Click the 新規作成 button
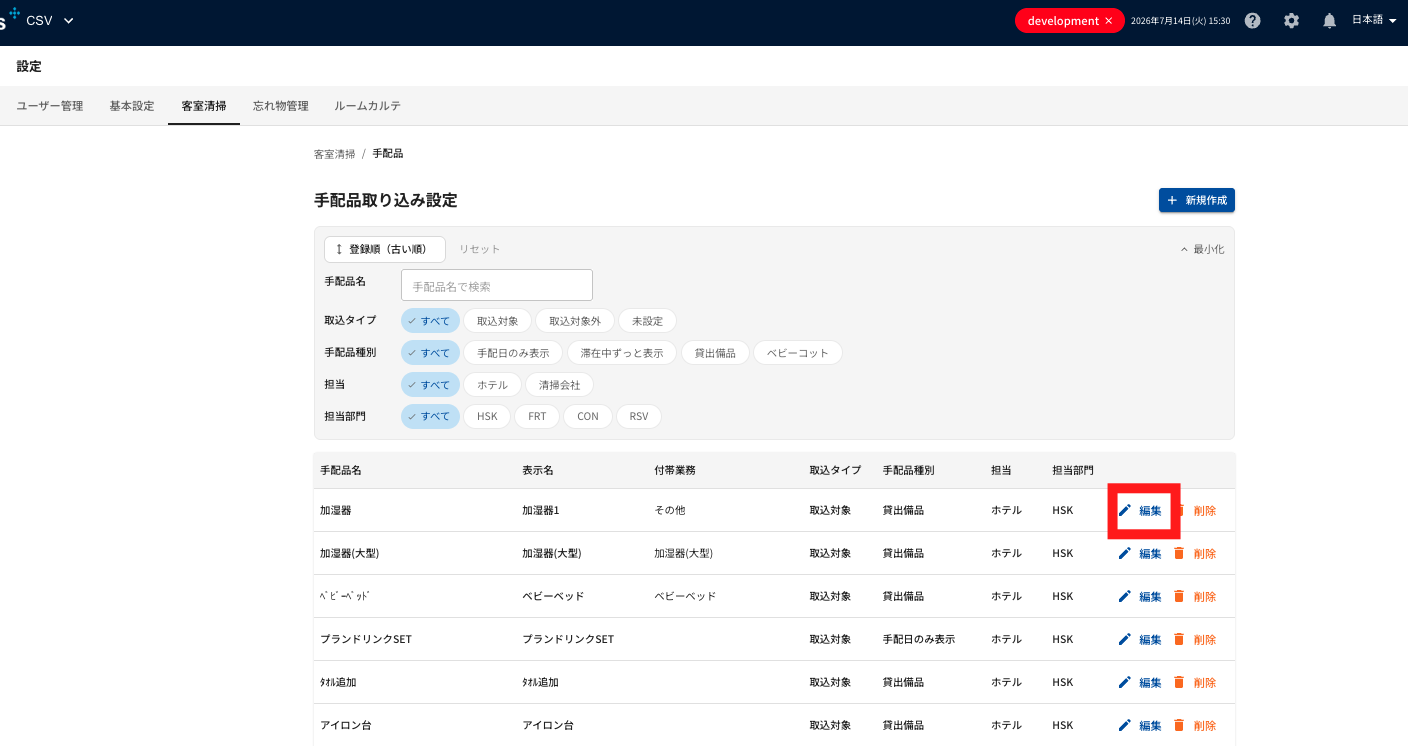The height and width of the screenshot is (746, 1408). [x=1196, y=200]
